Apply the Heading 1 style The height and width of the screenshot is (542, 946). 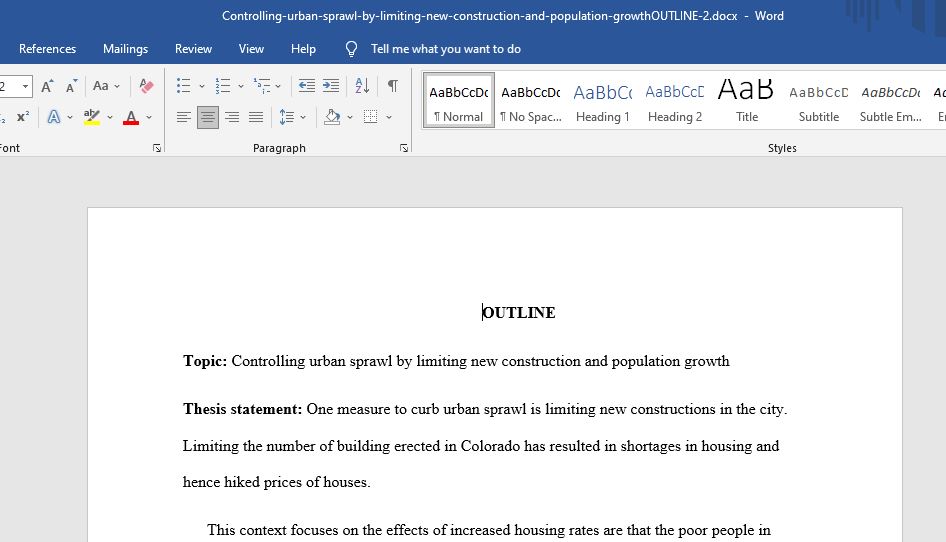603,100
